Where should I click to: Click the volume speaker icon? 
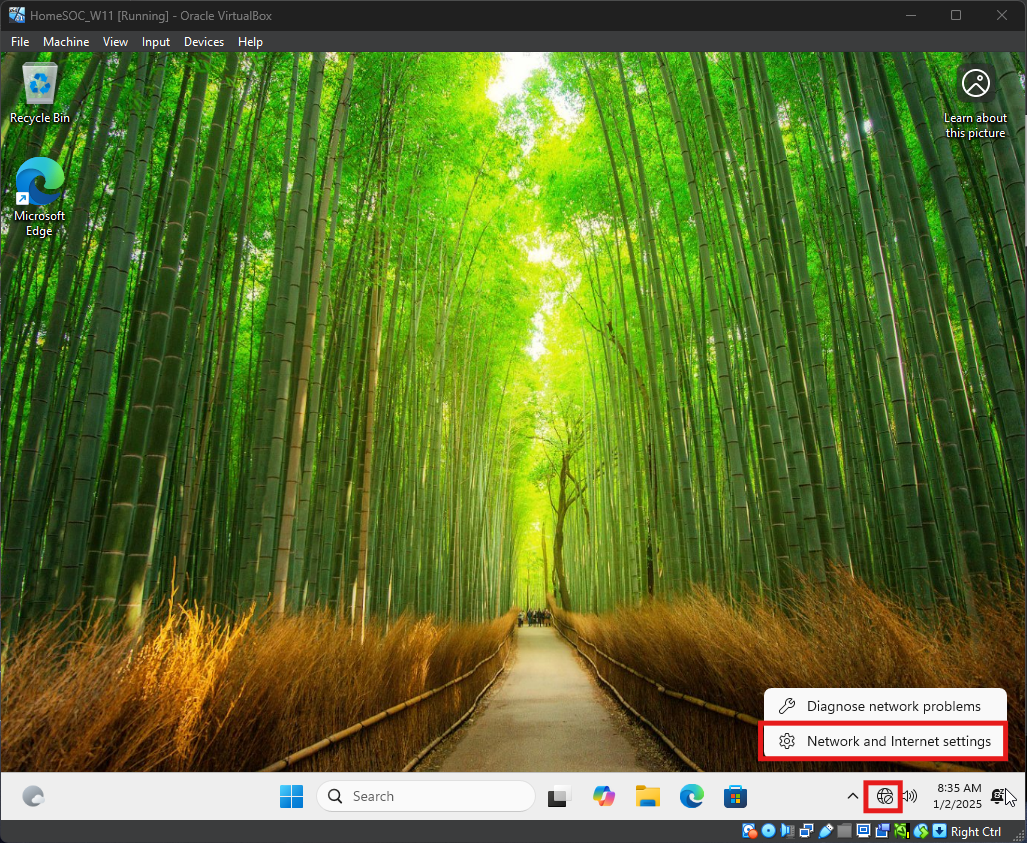(x=909, y=796)
